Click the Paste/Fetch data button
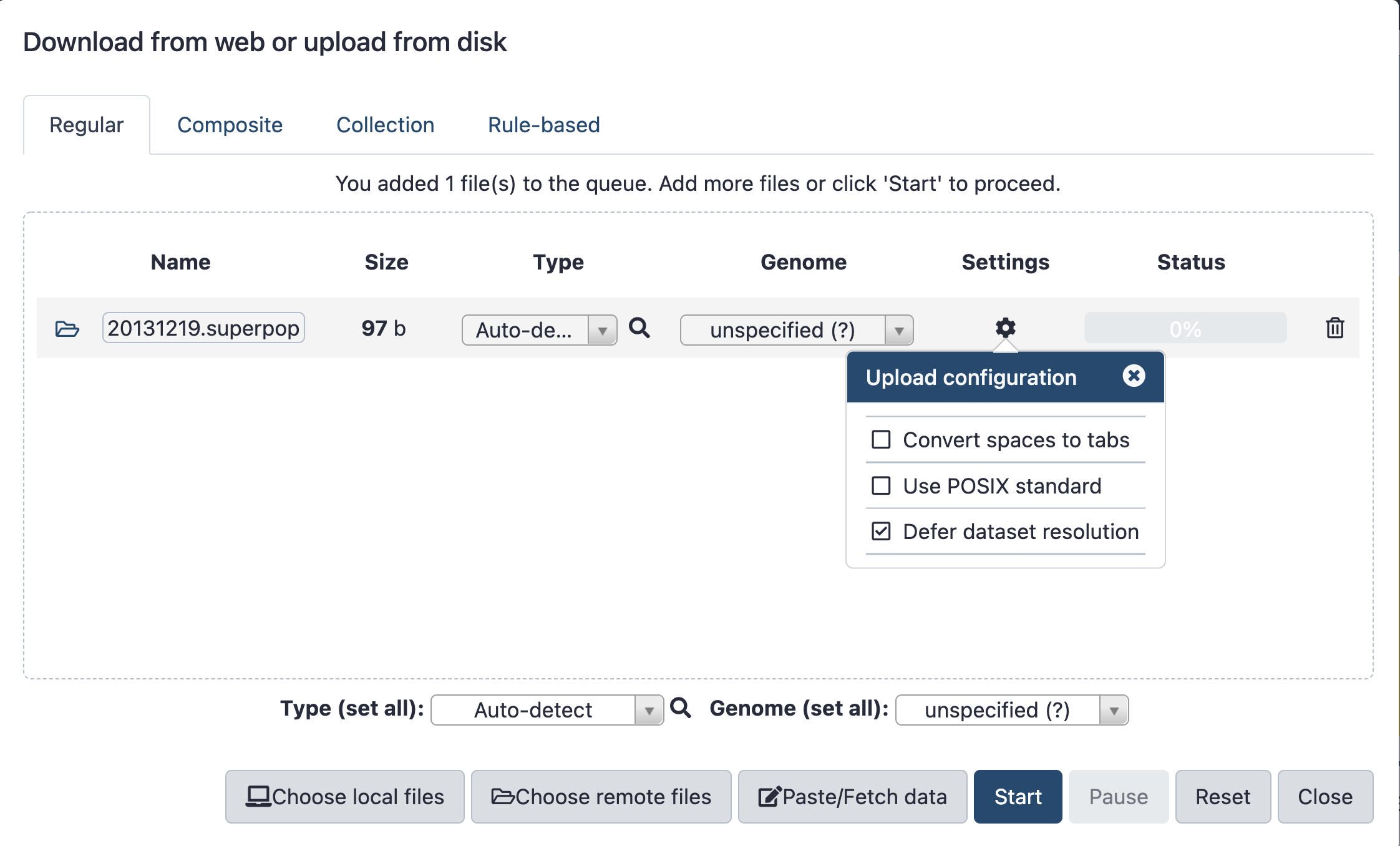Image resolution: width=1400 pixels, height=846 pixels. point(852,796)
